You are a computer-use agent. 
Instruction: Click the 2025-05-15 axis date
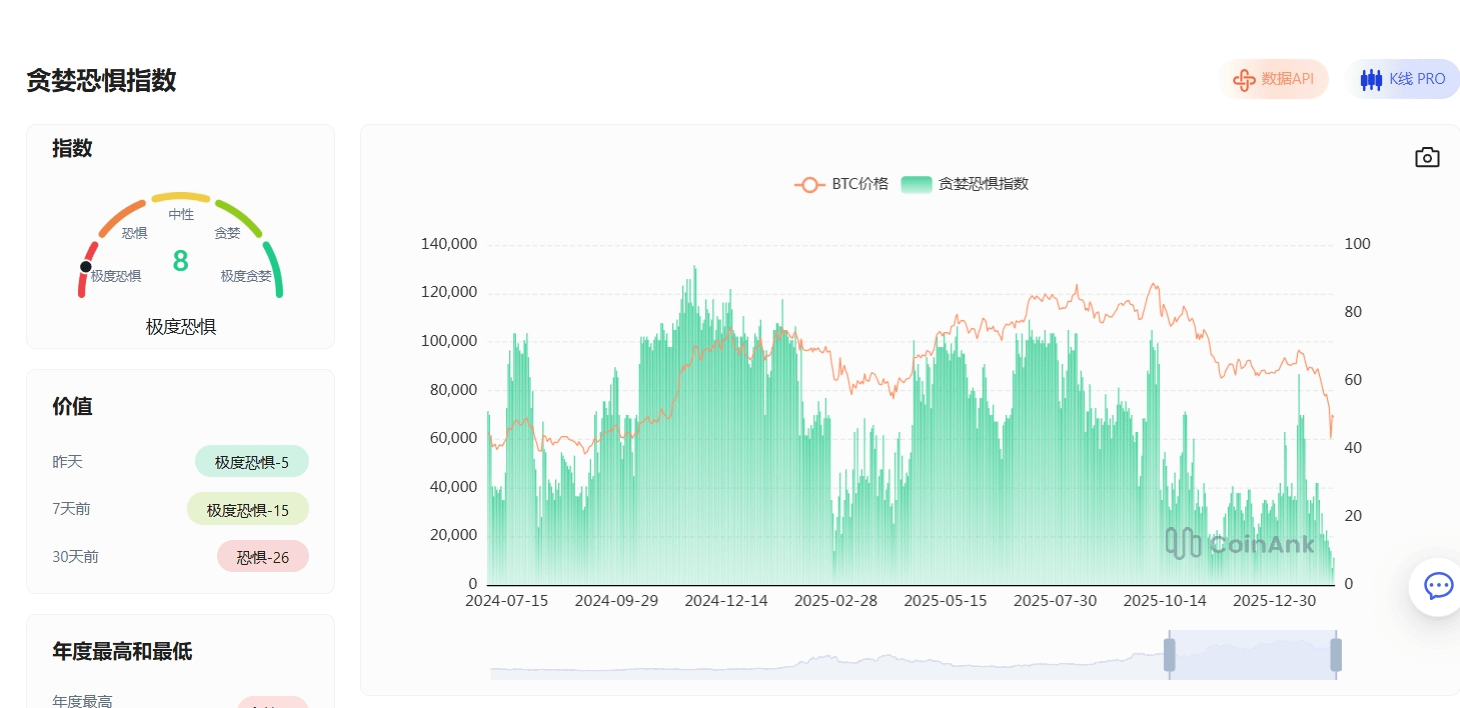(945, 601)
